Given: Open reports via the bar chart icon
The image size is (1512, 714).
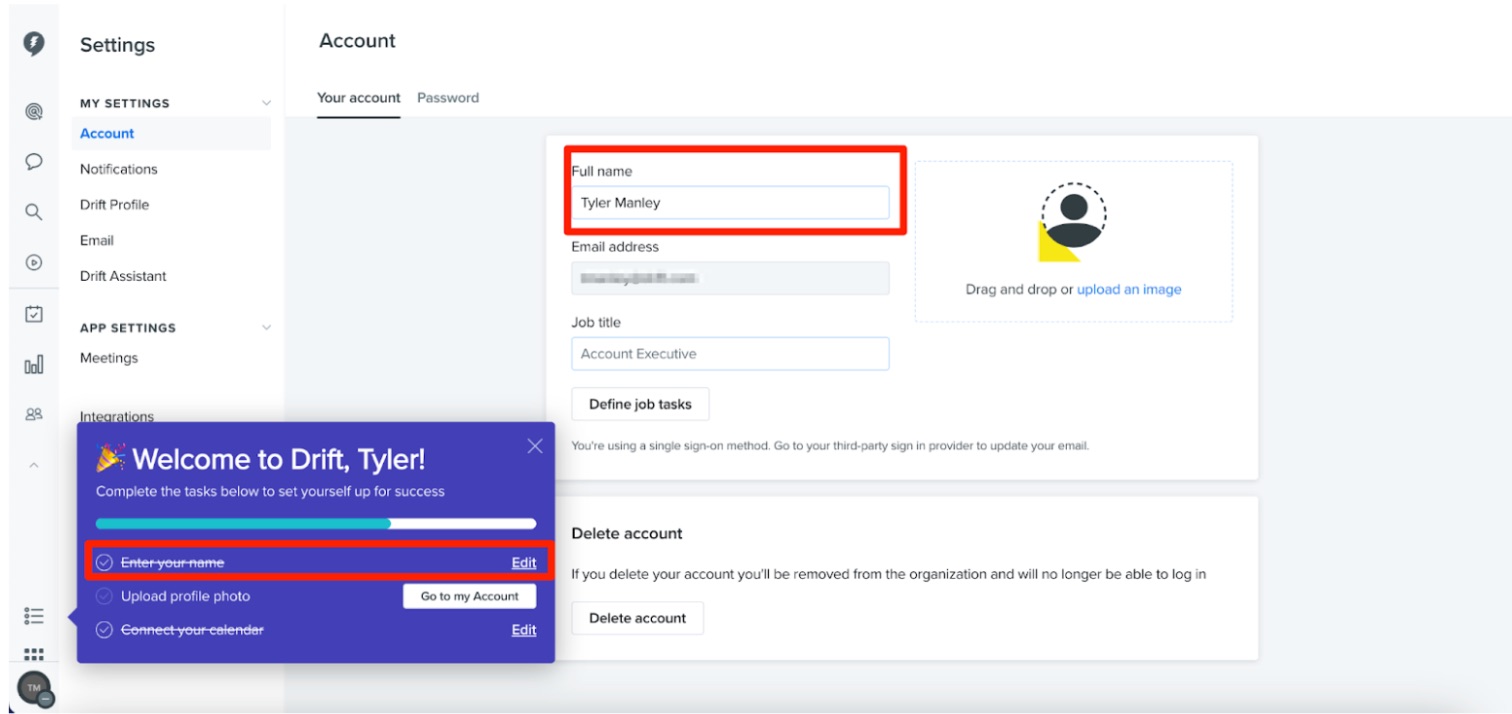Looking at the screenshot, I should (34, 365).
